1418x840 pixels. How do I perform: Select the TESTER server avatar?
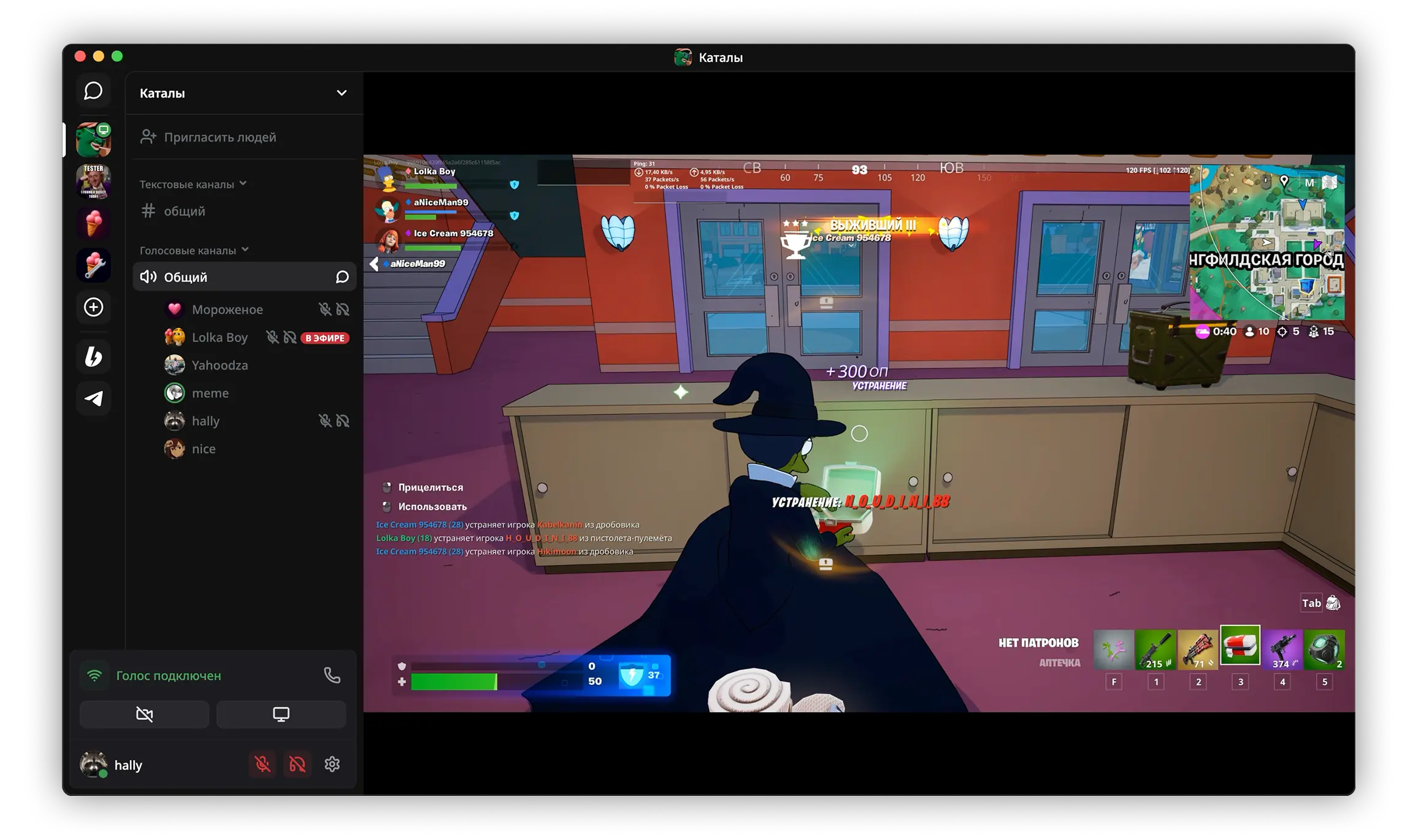click(93, 181)
